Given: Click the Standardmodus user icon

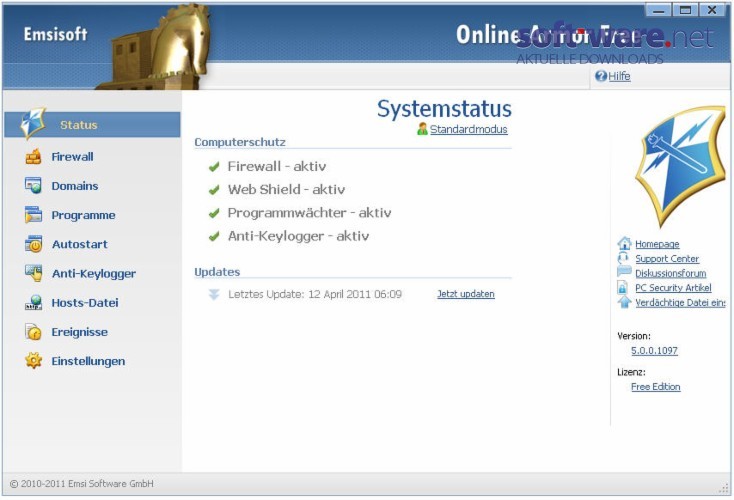Looking at the screenshot, I should tap(422, 129).
